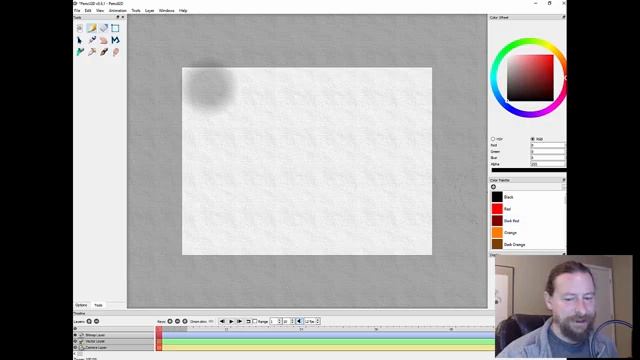
Task: Pick a shade in the color square
Action: 530,78
